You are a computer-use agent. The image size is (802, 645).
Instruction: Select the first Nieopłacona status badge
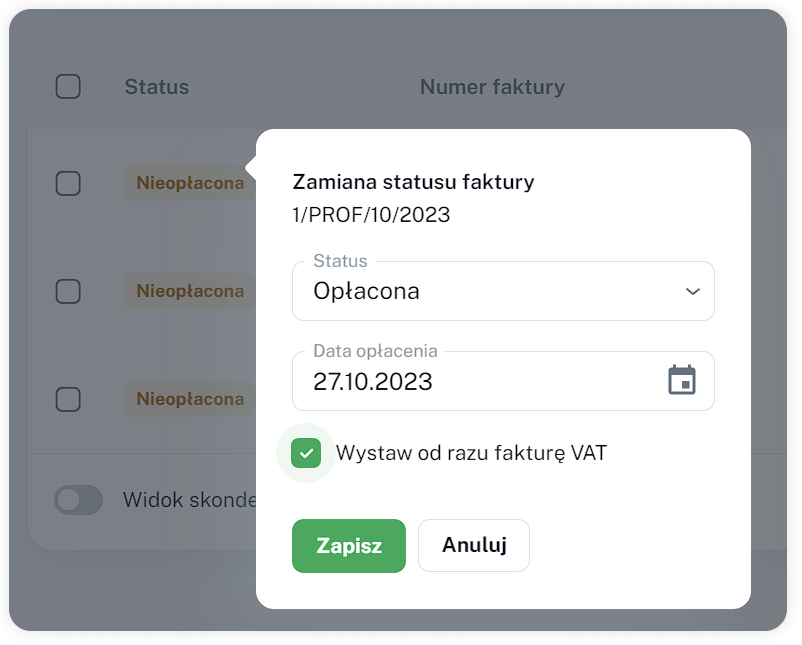(x=188, y=183)
